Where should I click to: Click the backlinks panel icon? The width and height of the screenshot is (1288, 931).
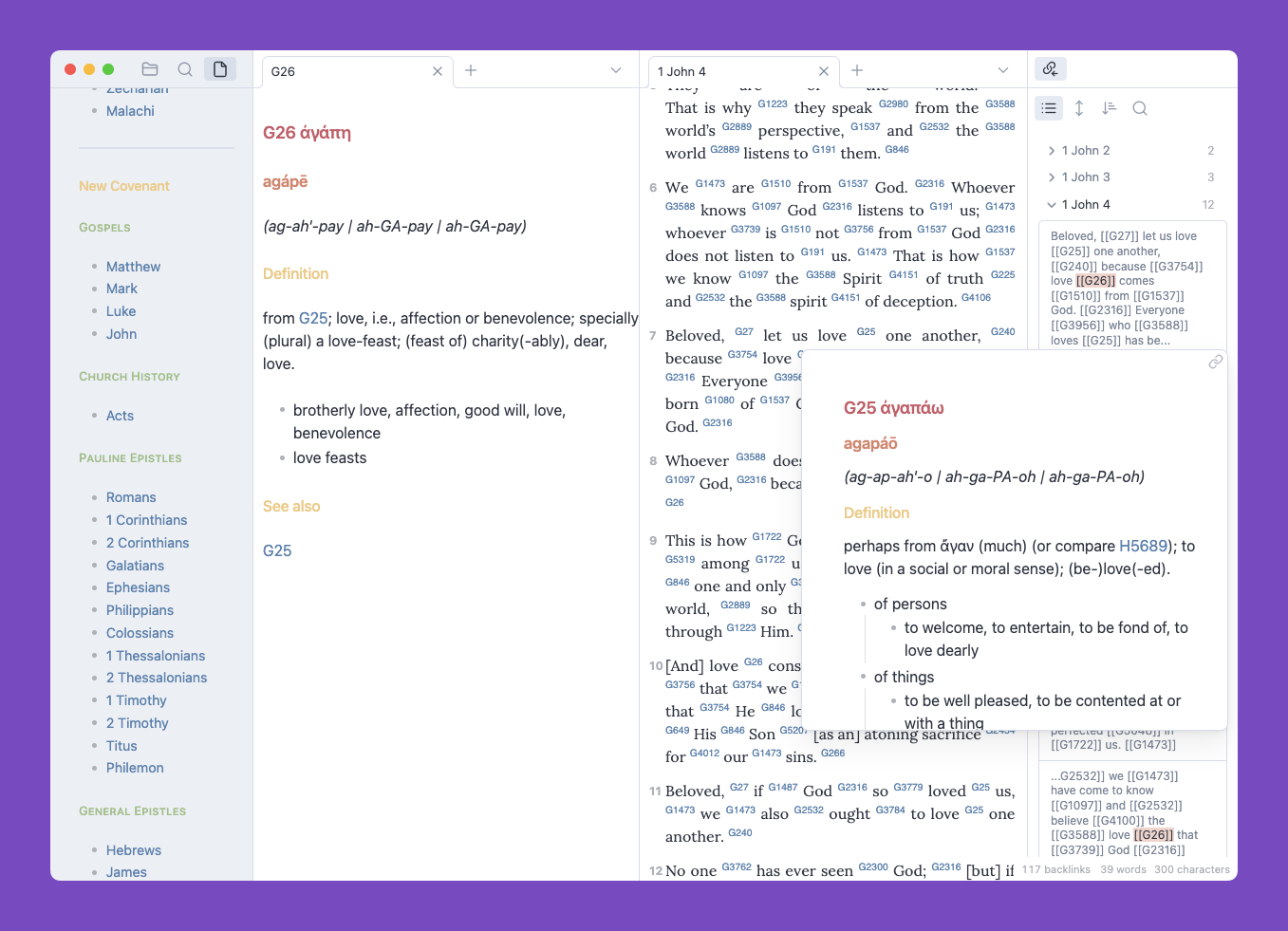tap(1050, 68)
